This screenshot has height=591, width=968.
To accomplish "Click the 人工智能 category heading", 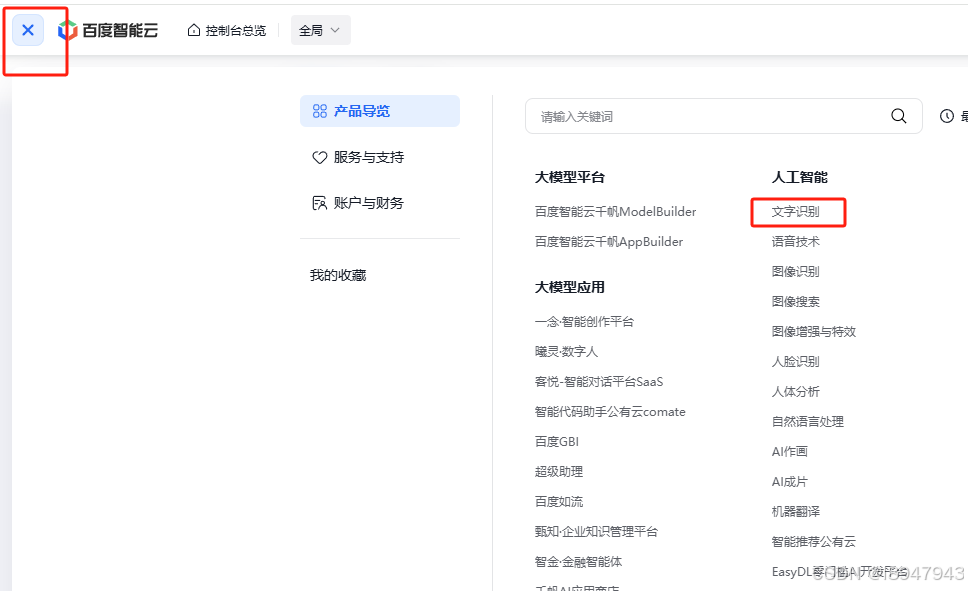I will click(x=799, y=178).
